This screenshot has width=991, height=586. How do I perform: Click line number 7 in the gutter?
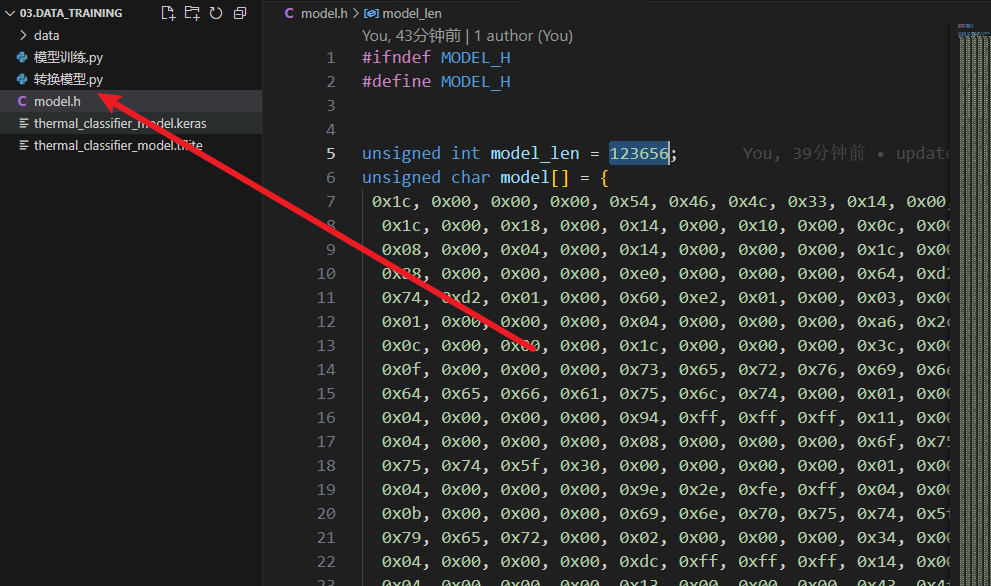[x=331, y=201]
